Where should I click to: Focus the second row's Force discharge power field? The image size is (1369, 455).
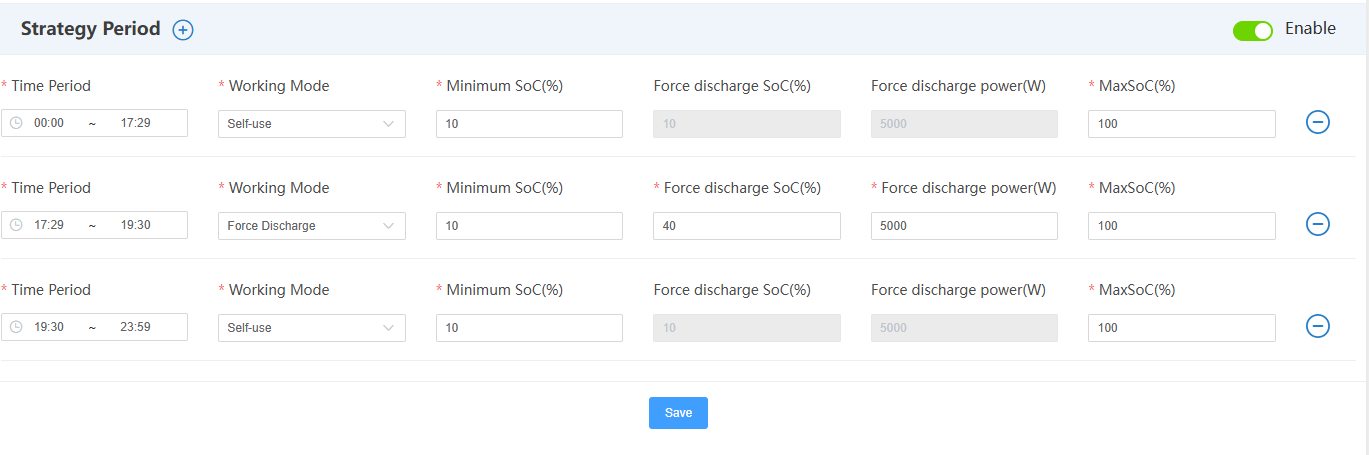963,226
